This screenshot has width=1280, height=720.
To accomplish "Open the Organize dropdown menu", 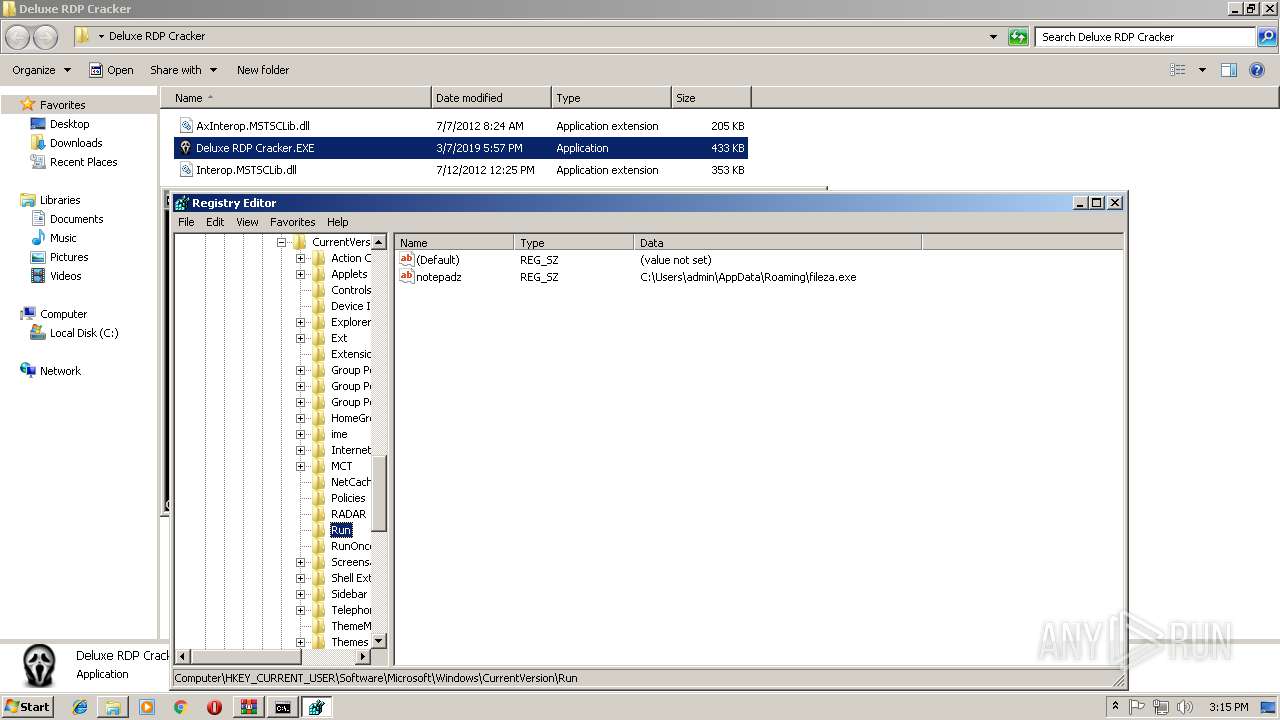I will pos(41,70).
